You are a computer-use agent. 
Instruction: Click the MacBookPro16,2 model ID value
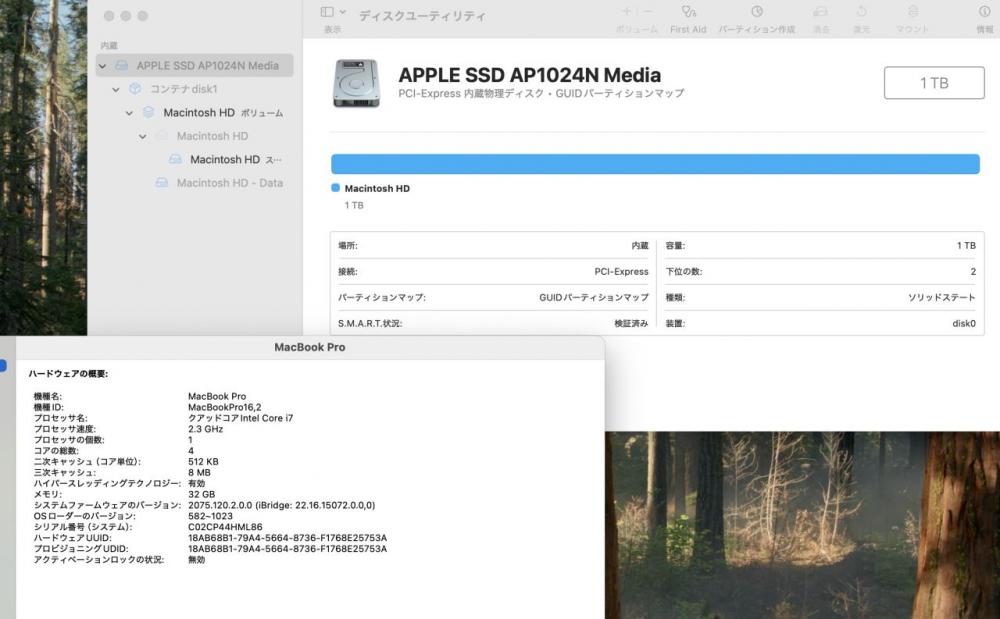point(224,407)
